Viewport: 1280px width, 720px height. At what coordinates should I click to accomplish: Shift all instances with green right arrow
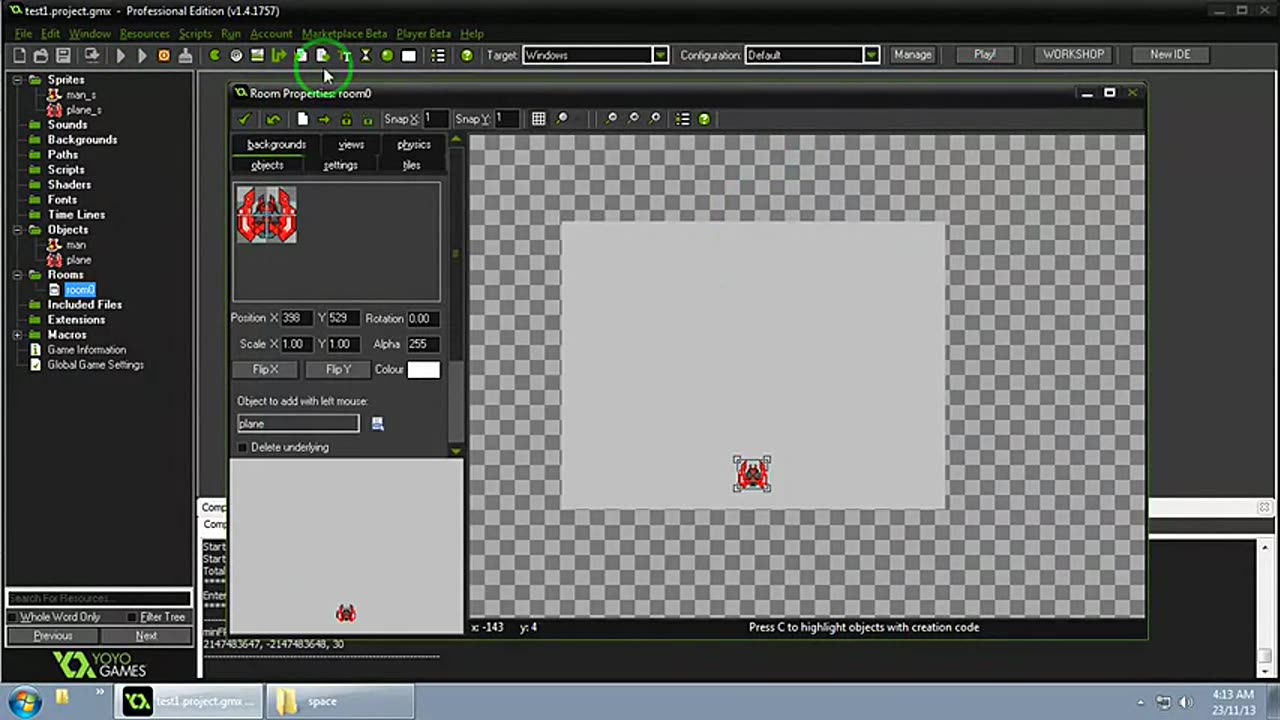[324, 119]
